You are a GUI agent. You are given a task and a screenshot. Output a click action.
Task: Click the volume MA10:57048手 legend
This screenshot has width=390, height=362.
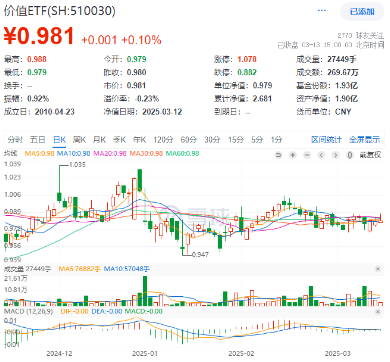pos(127,269)
